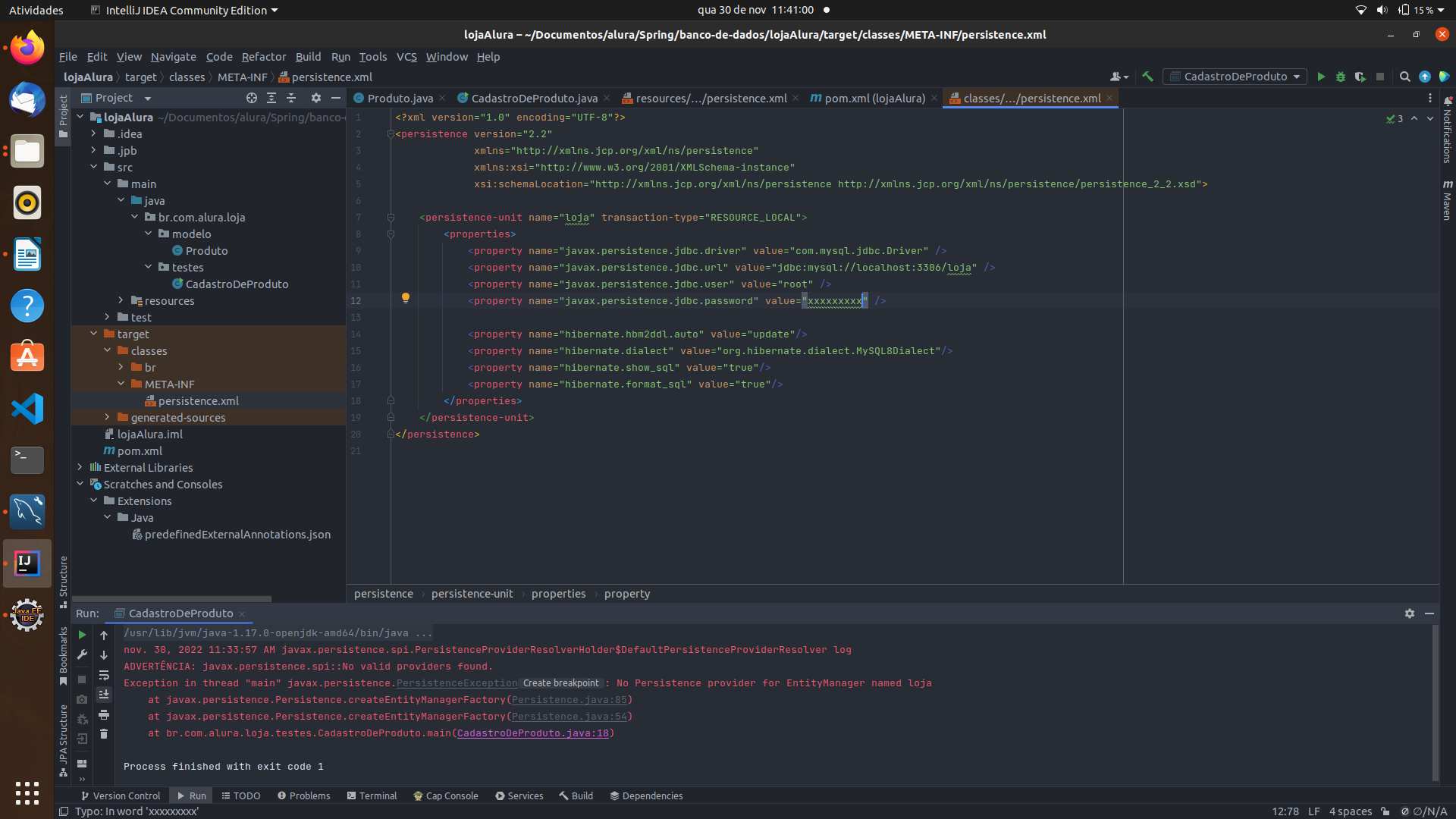Open Visual Studio Code from dock
This screenshot has height=819, width=1456.
pos(27,409)
